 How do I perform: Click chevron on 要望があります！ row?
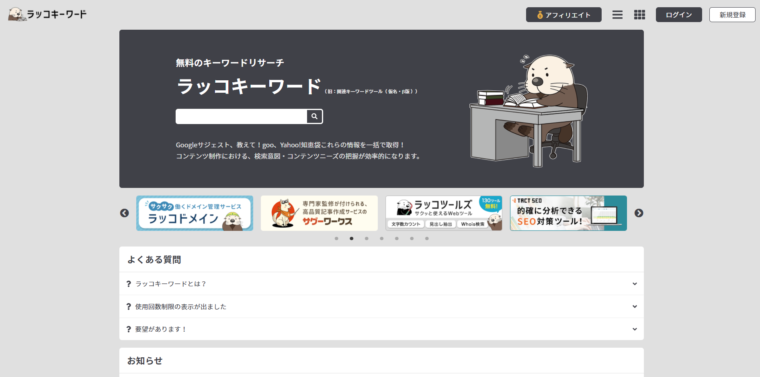click(x=634, y=329)
